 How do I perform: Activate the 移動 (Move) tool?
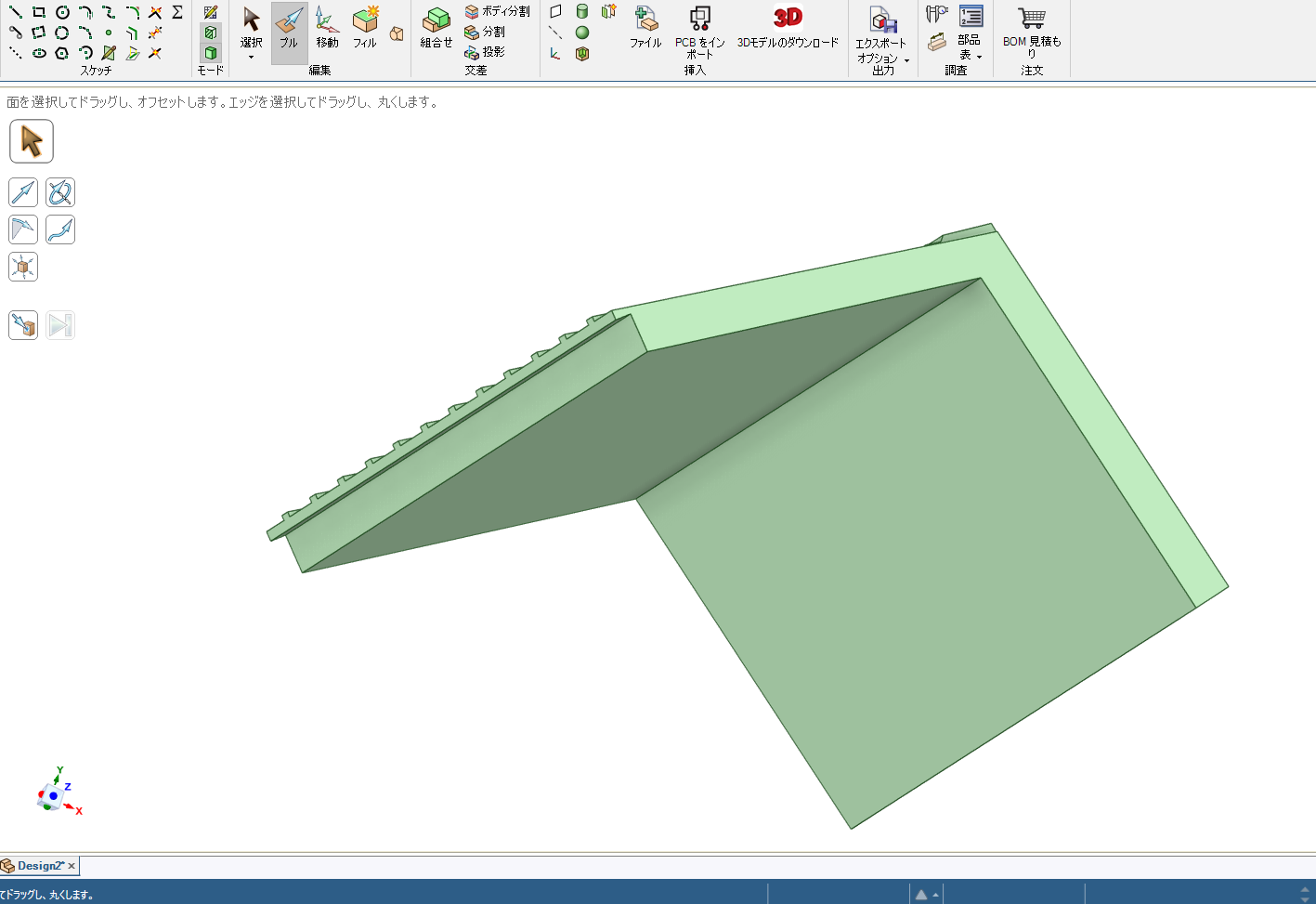(327, 30)
